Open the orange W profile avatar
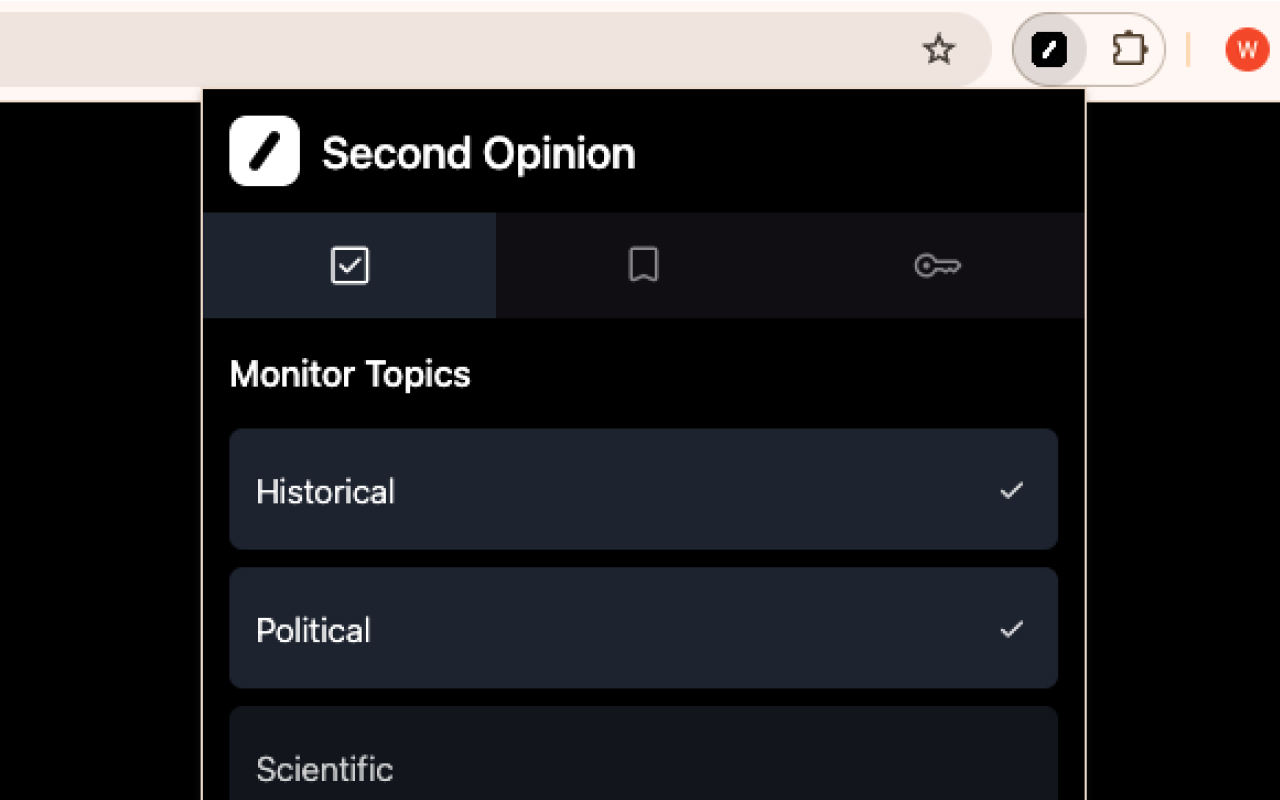This screenshot has height=800, width=1280. click(x=1247, y=49)
